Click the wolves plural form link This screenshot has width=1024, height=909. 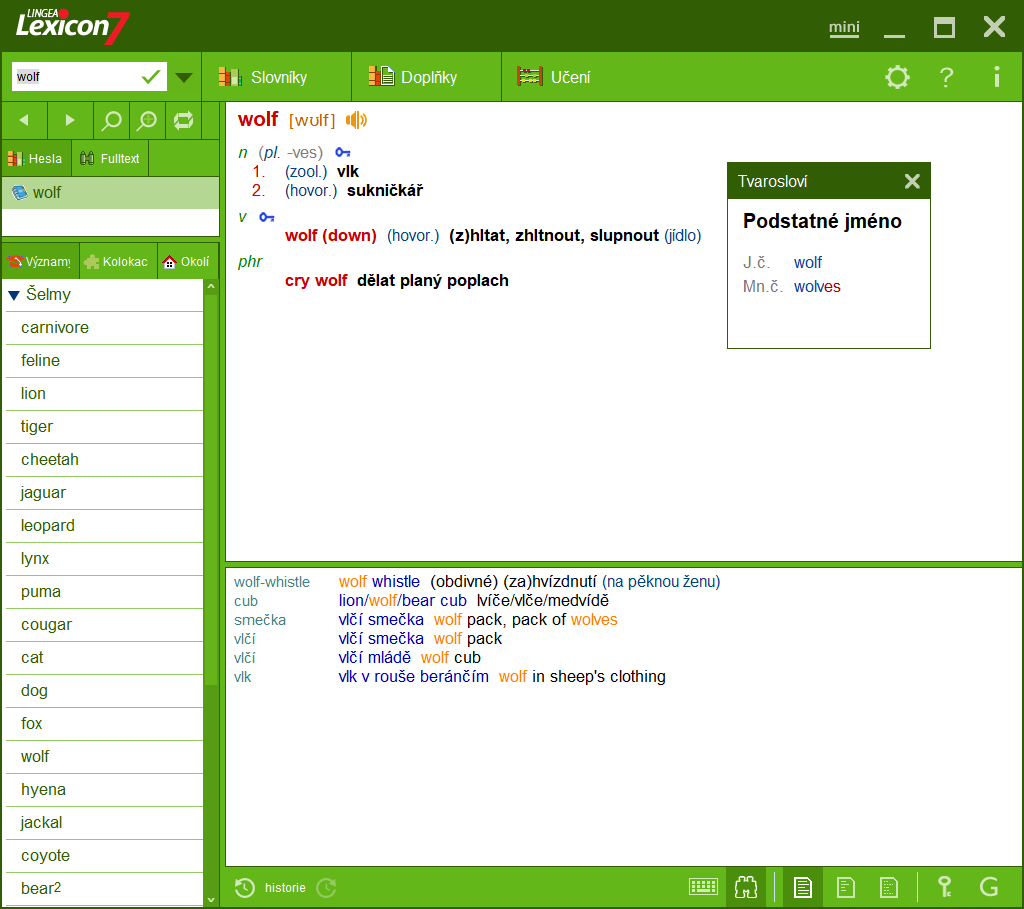(x=817, y=287)
